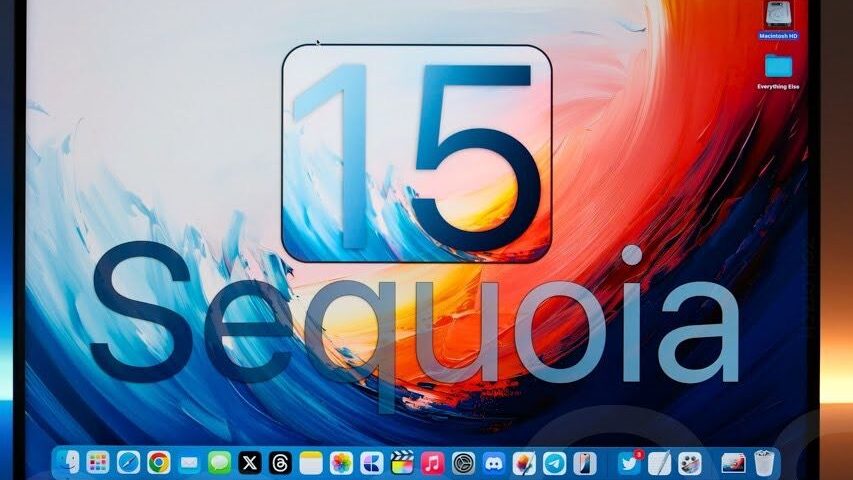This screenshot has height=480, width=853.
Task: Open the Trash in the dock
Action: pyautogui.click(x=764, y=463)
